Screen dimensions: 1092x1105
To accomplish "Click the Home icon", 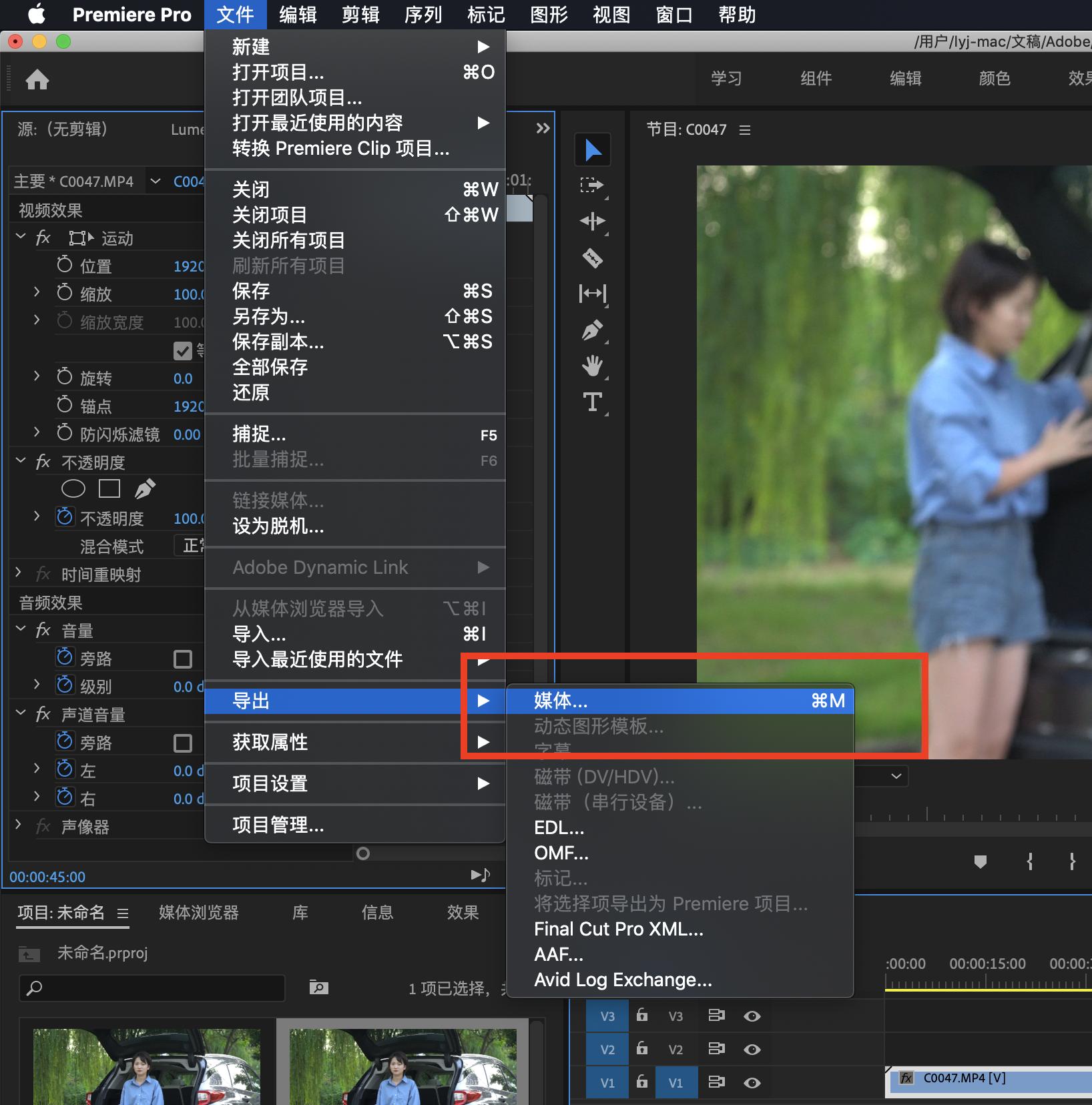I will (x=37, y=80).
